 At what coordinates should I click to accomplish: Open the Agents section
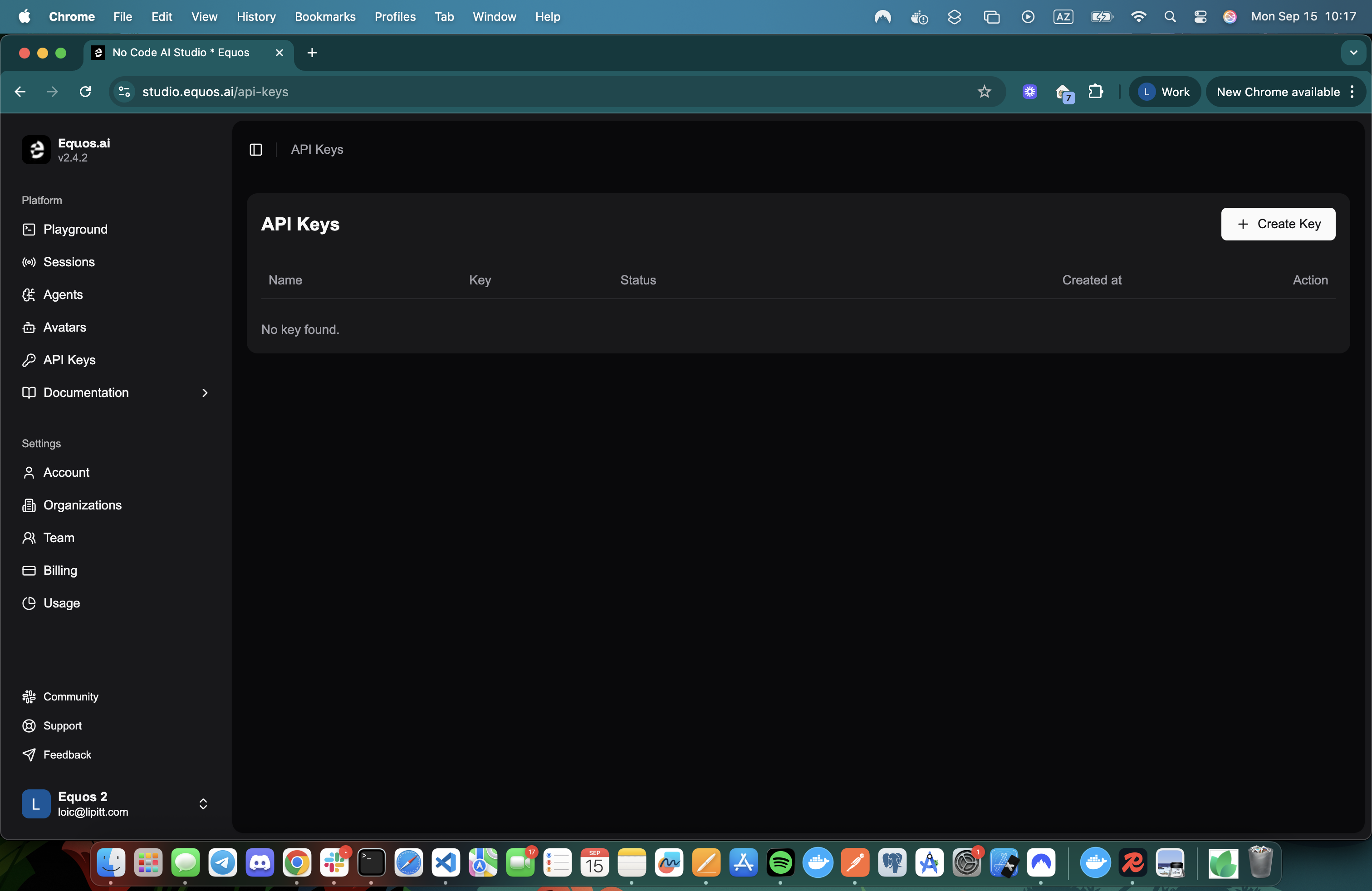(63, 294)
